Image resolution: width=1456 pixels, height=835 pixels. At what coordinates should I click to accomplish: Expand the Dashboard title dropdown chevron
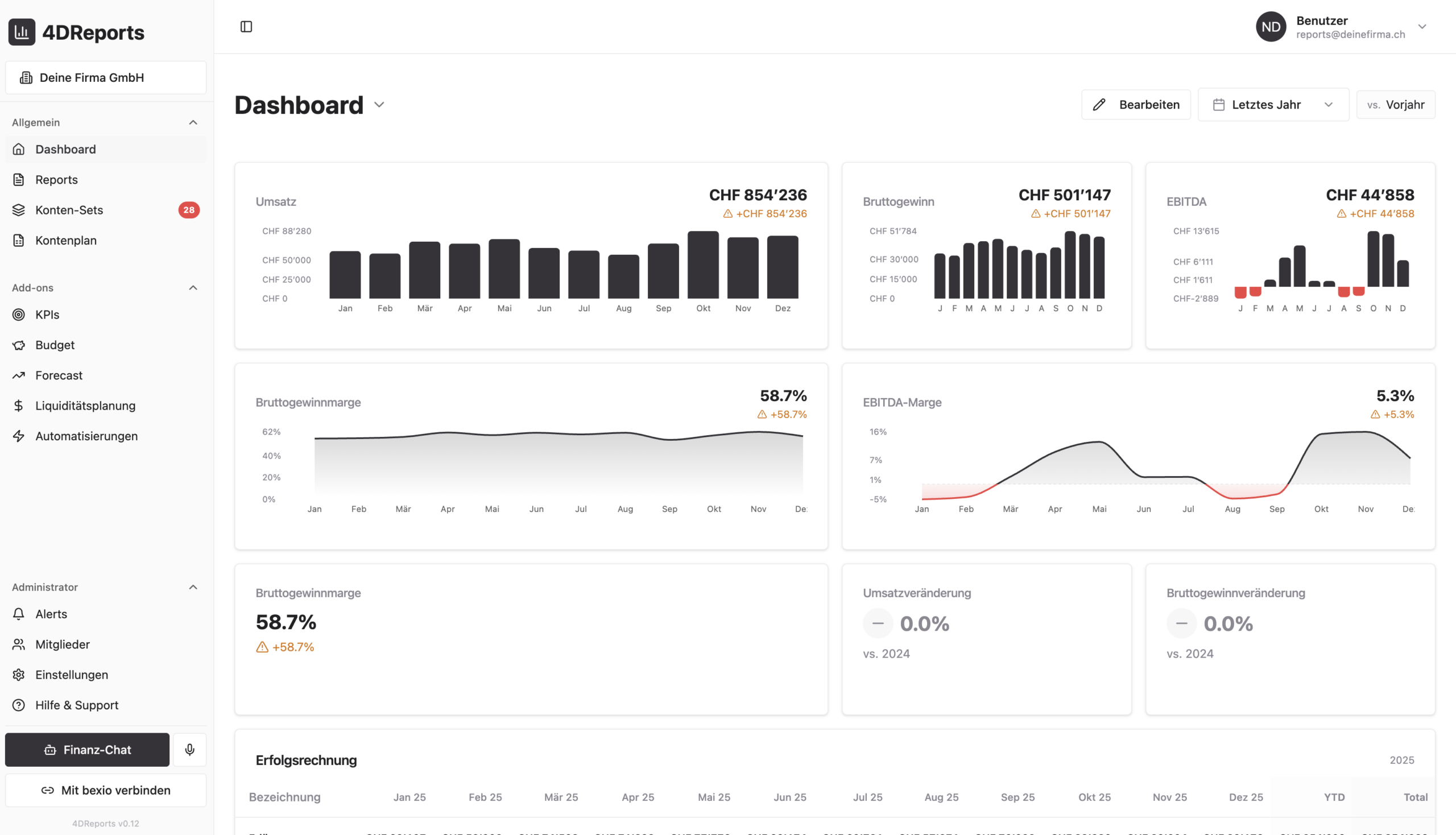pyautogui.click(x=379, y=105)
